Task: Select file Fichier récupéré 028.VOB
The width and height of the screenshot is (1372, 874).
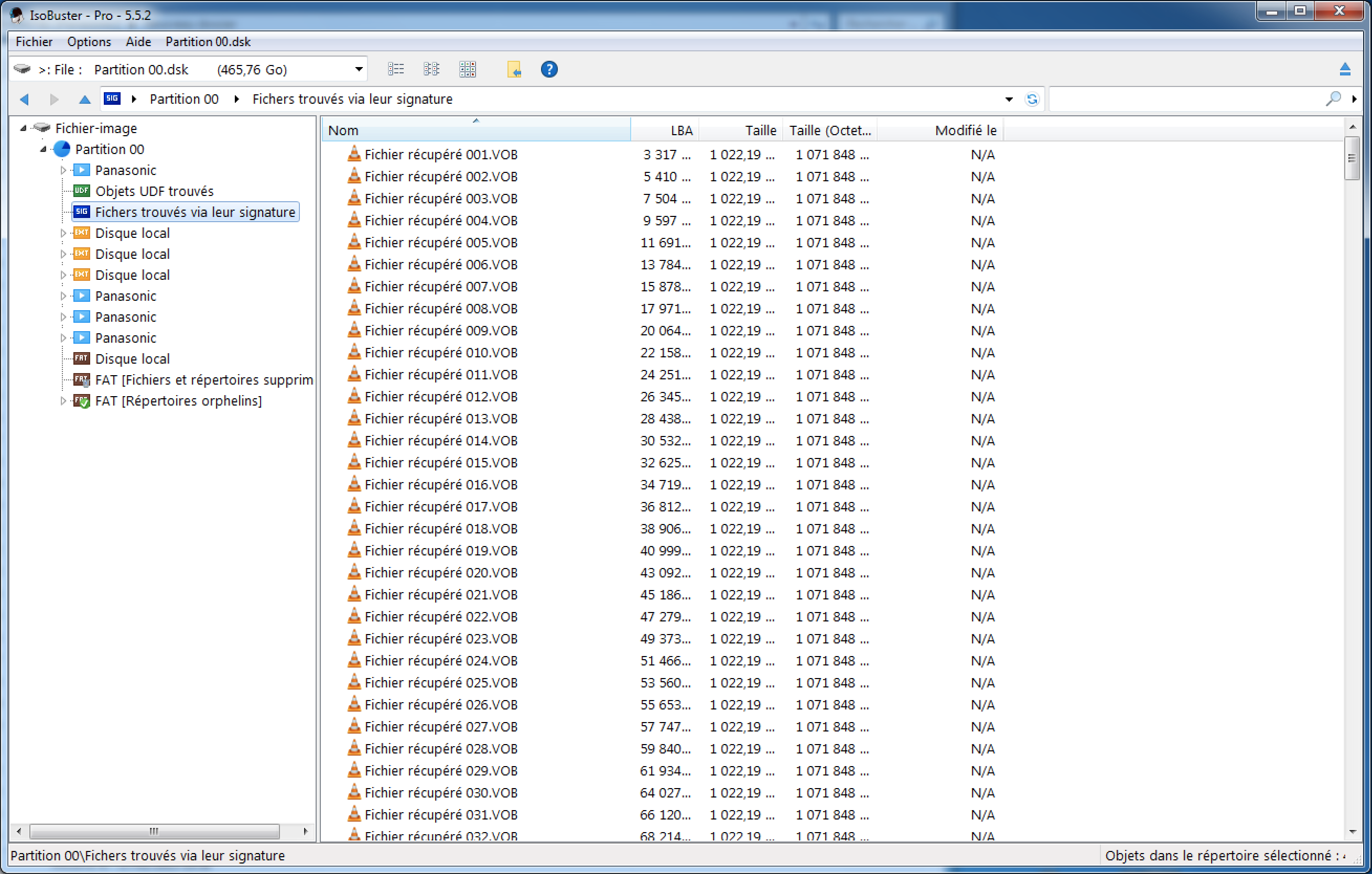Action: coord(441,748)
